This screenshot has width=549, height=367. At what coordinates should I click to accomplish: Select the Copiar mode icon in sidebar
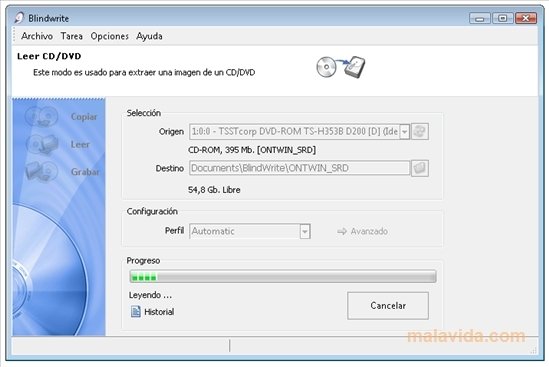click(42, 116)
